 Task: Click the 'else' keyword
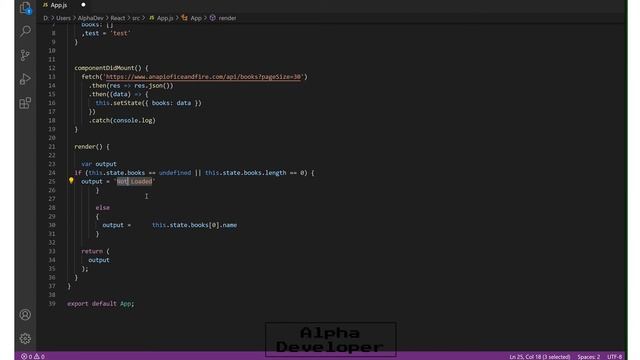pos(102,208)
